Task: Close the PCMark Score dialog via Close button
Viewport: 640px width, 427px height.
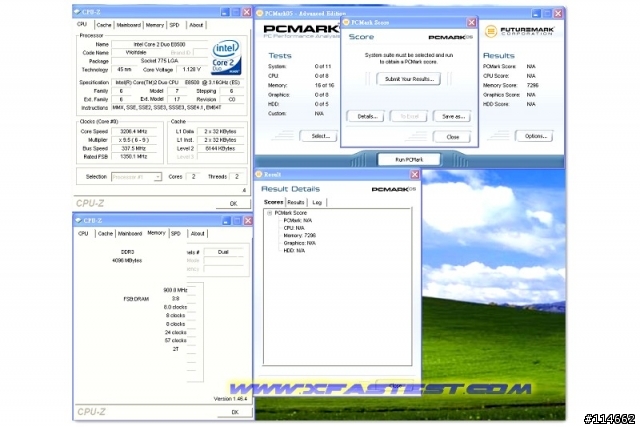Action: point(452,137)
